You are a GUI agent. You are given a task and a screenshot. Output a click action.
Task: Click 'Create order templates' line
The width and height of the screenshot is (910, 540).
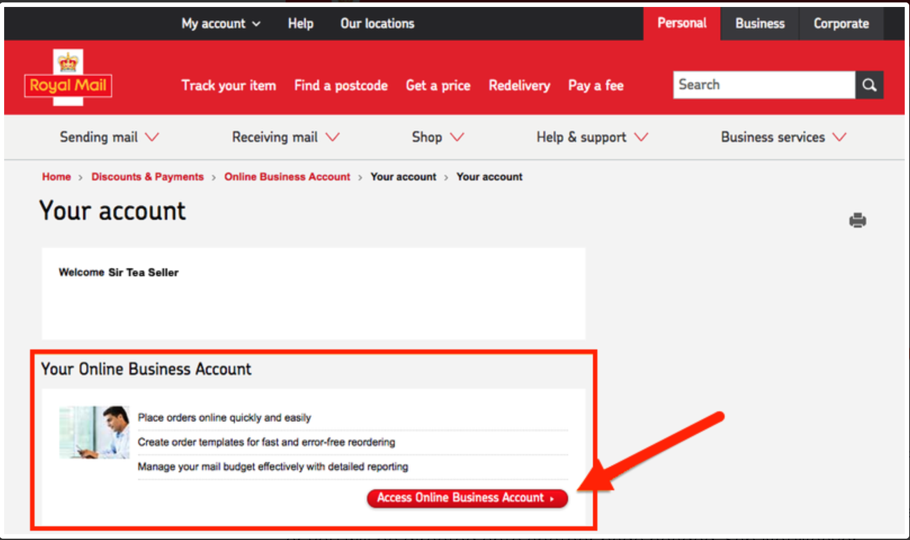click(x=266, y=442)
